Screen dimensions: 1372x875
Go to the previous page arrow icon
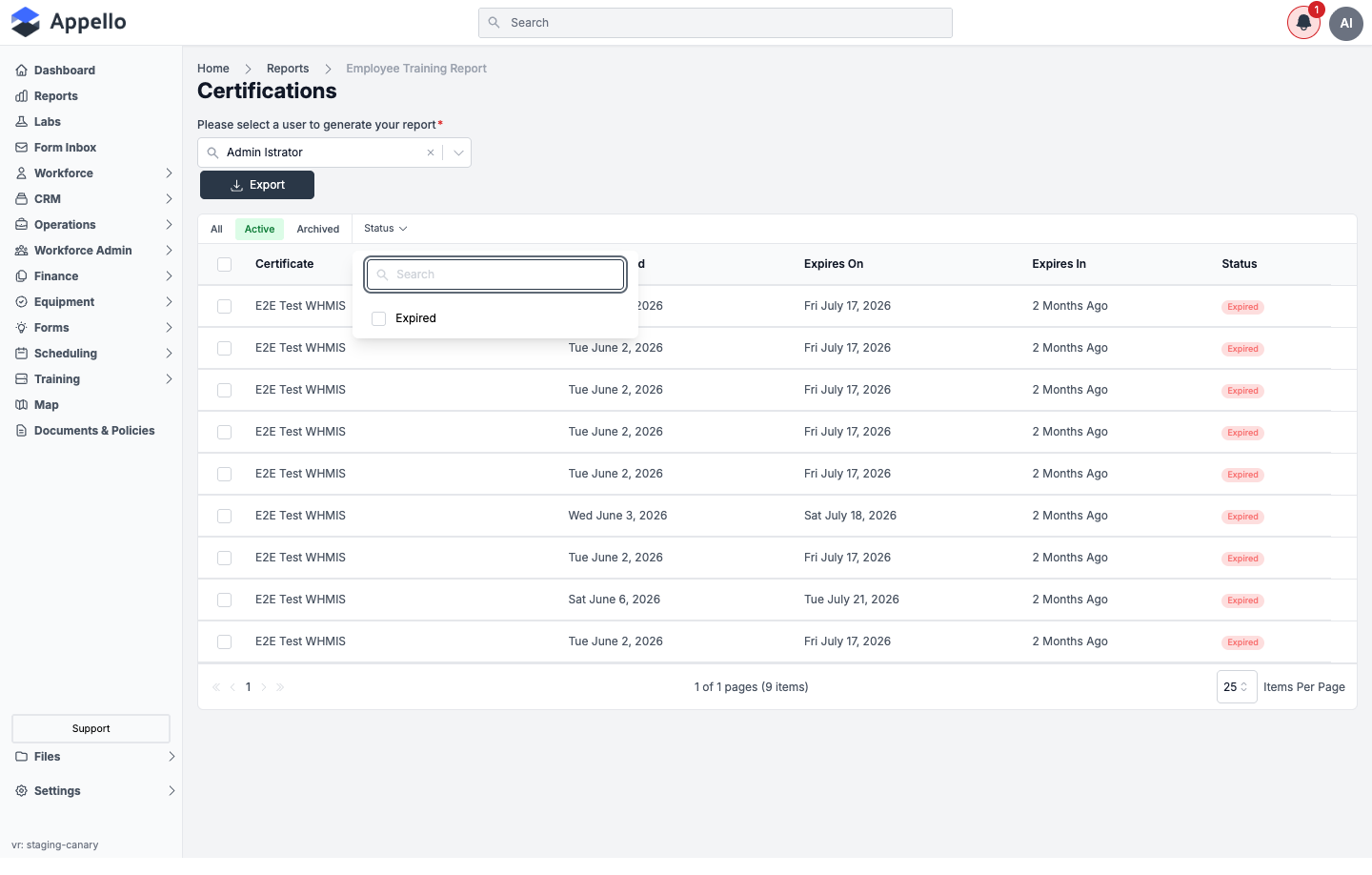[232, 687]
